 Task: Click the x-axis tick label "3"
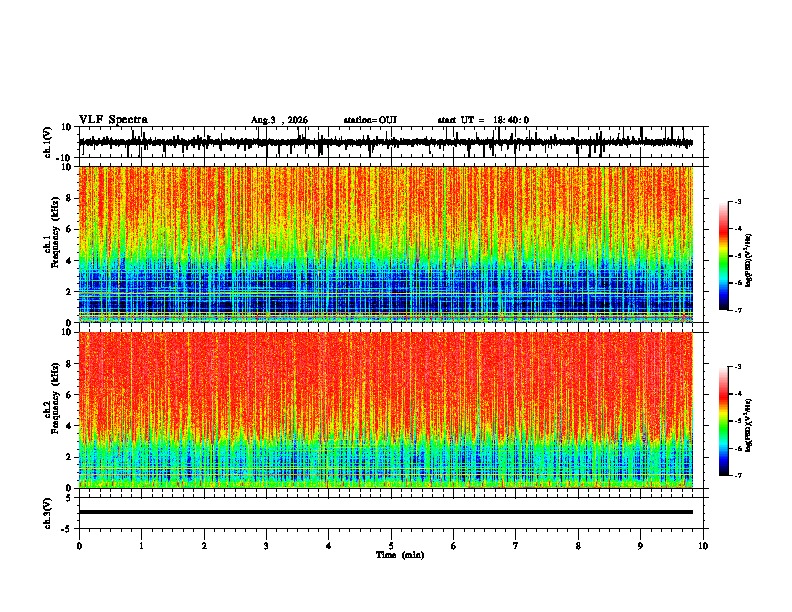[x=266, y=546]
